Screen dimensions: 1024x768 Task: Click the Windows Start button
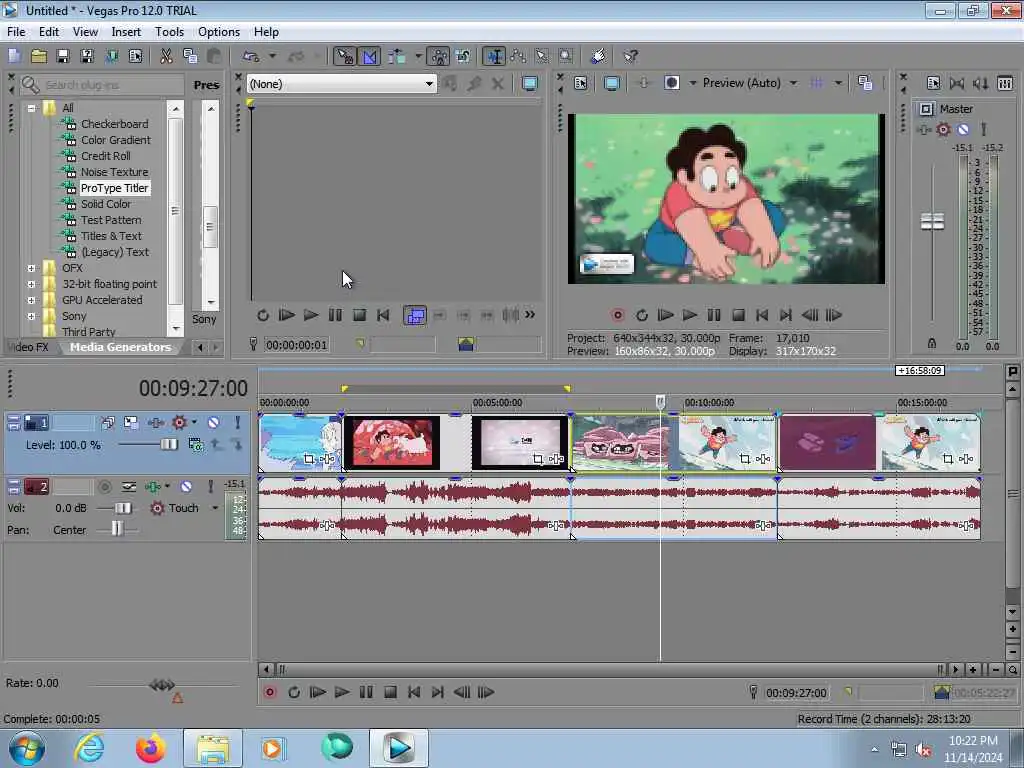click(x=26, y=748)
